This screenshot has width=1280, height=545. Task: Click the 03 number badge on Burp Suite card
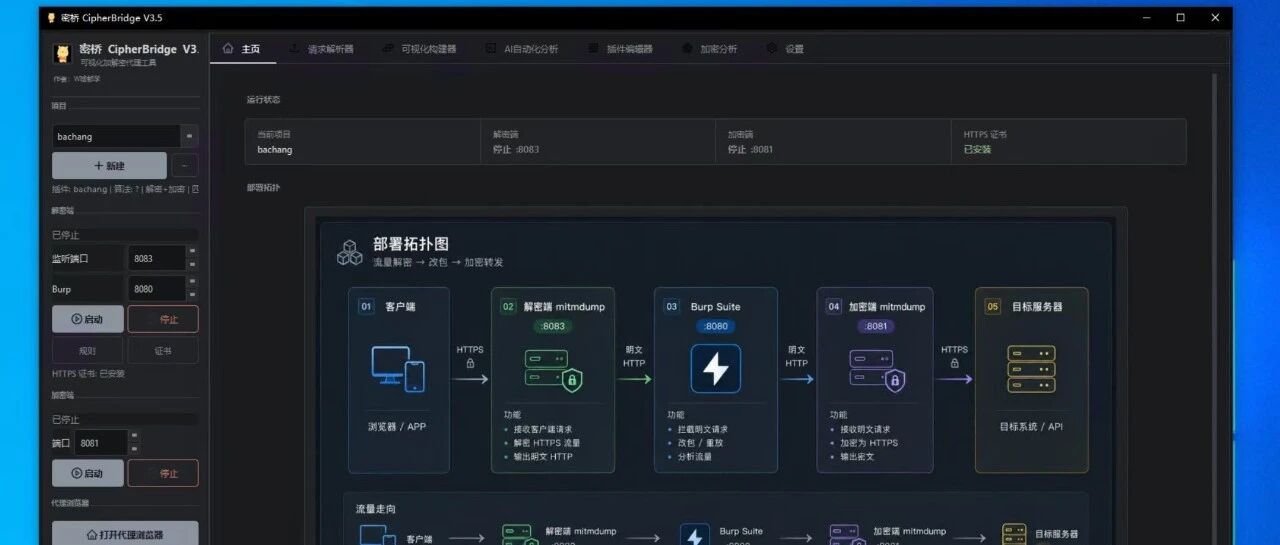point(672,307)
